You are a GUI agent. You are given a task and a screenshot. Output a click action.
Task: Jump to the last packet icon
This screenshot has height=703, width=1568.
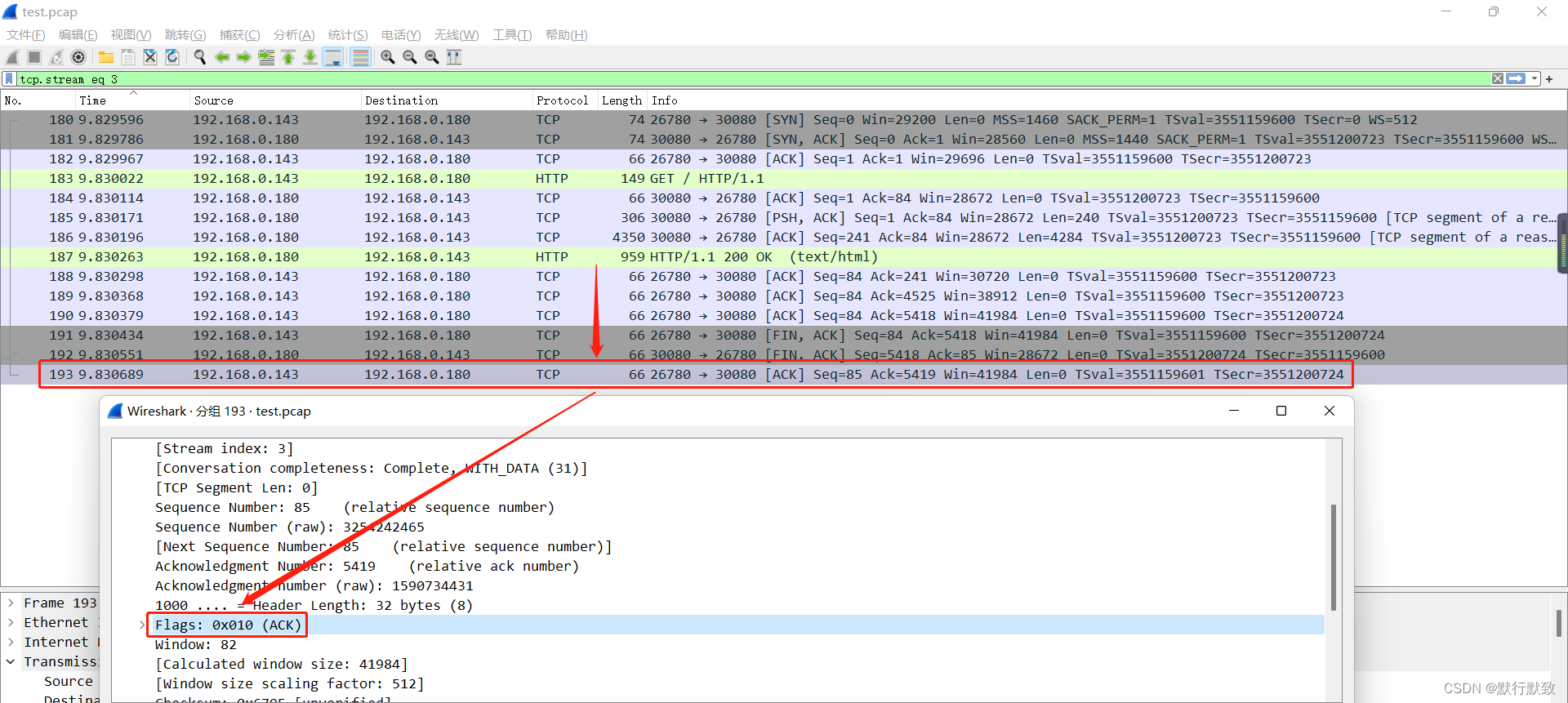tap(310, 57)
